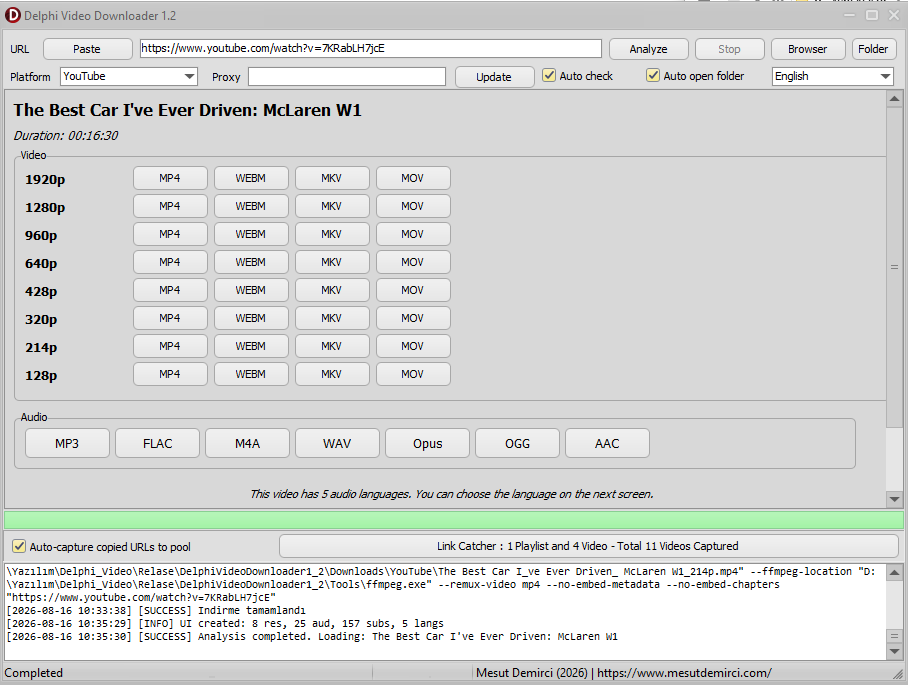Open the Link Catcher pool button

(588, 546)
